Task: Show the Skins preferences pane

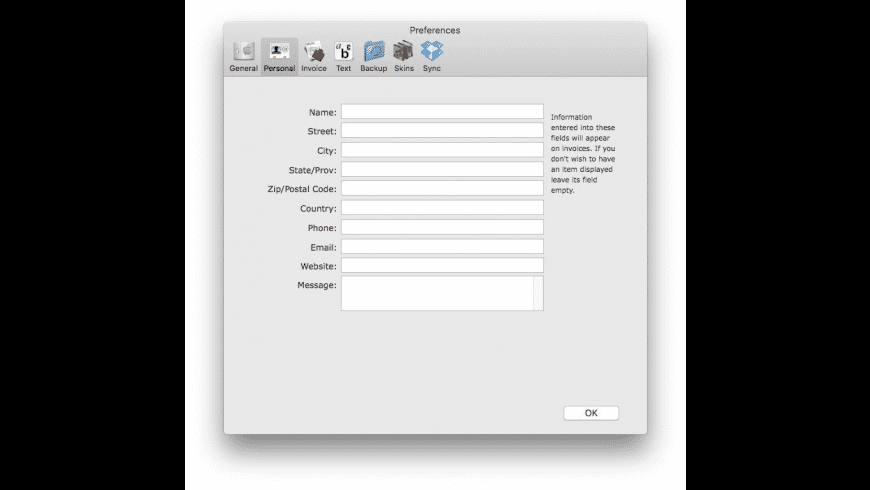Action: point(404,57)
